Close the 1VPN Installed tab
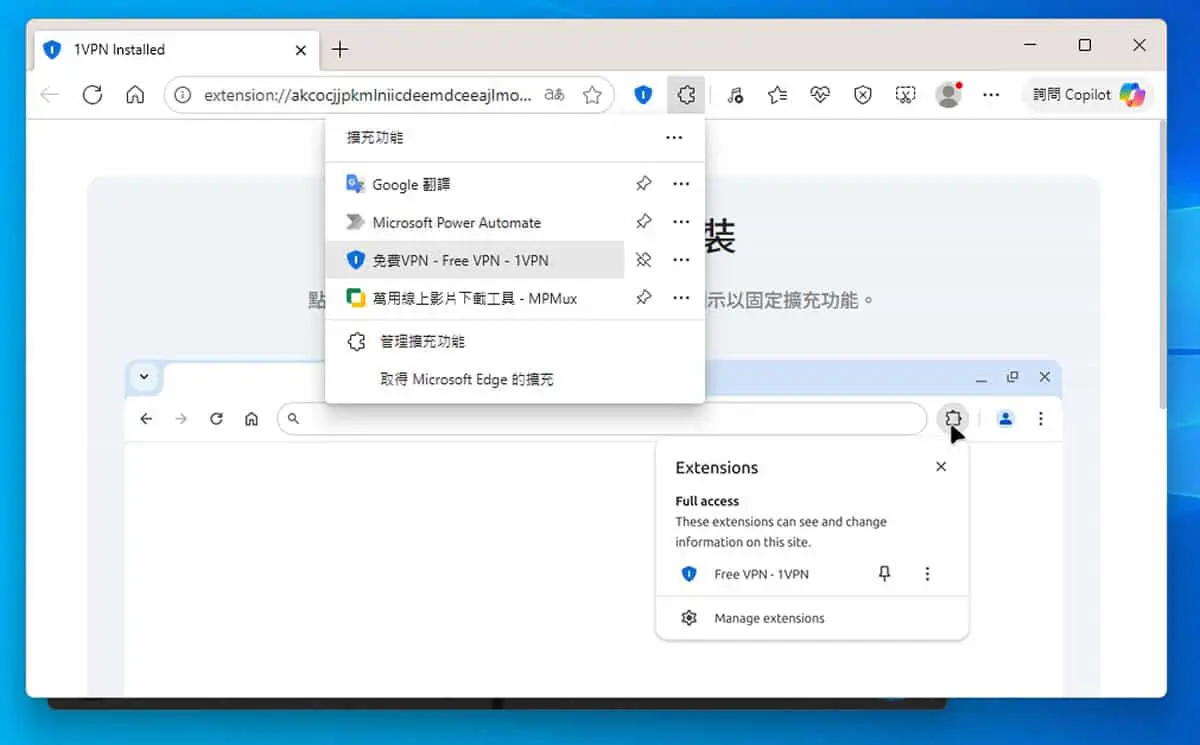 [301, 49]
